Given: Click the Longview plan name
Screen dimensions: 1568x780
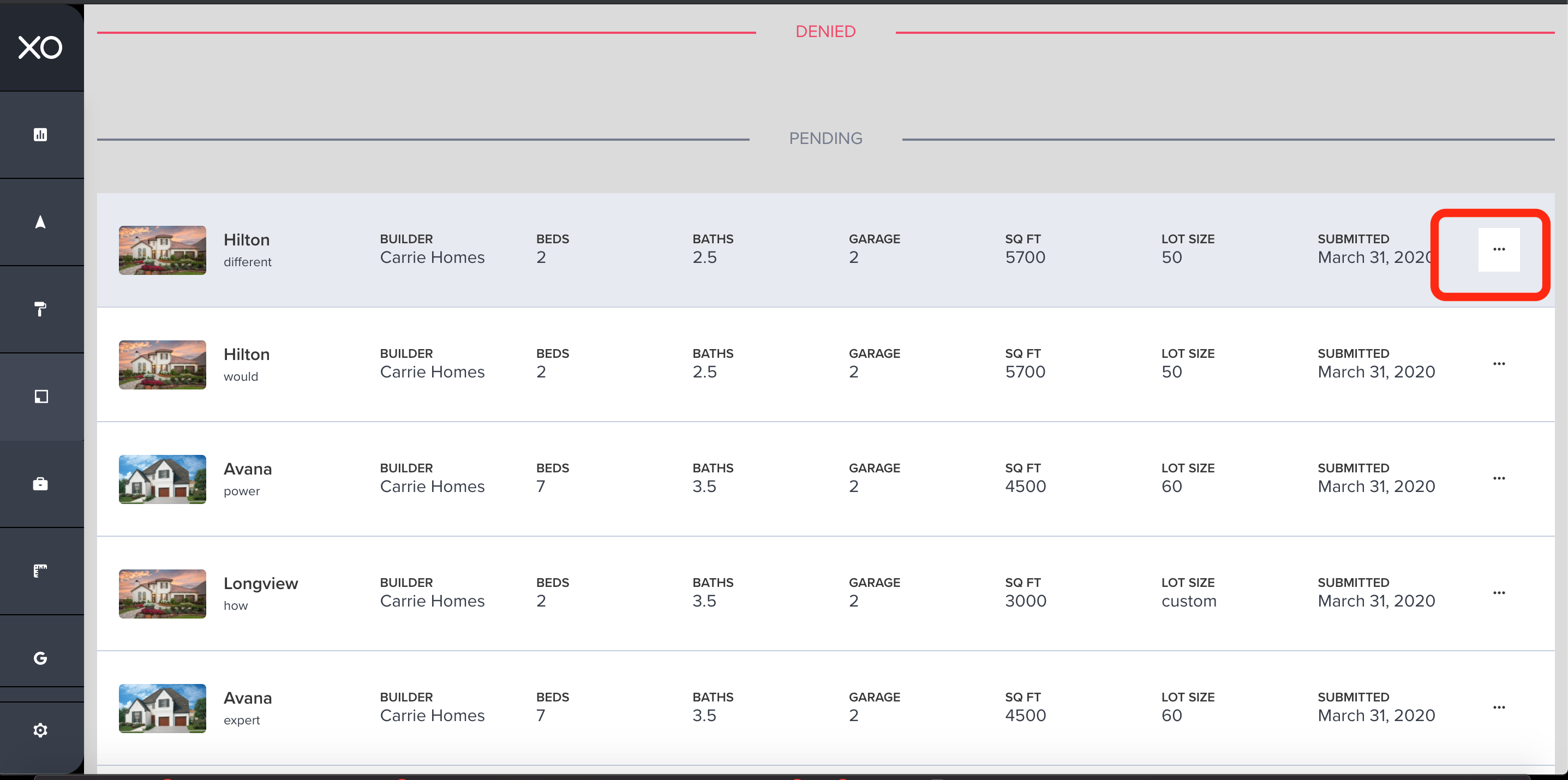Looking at the screenshot, I should click(x=261, y=584).
